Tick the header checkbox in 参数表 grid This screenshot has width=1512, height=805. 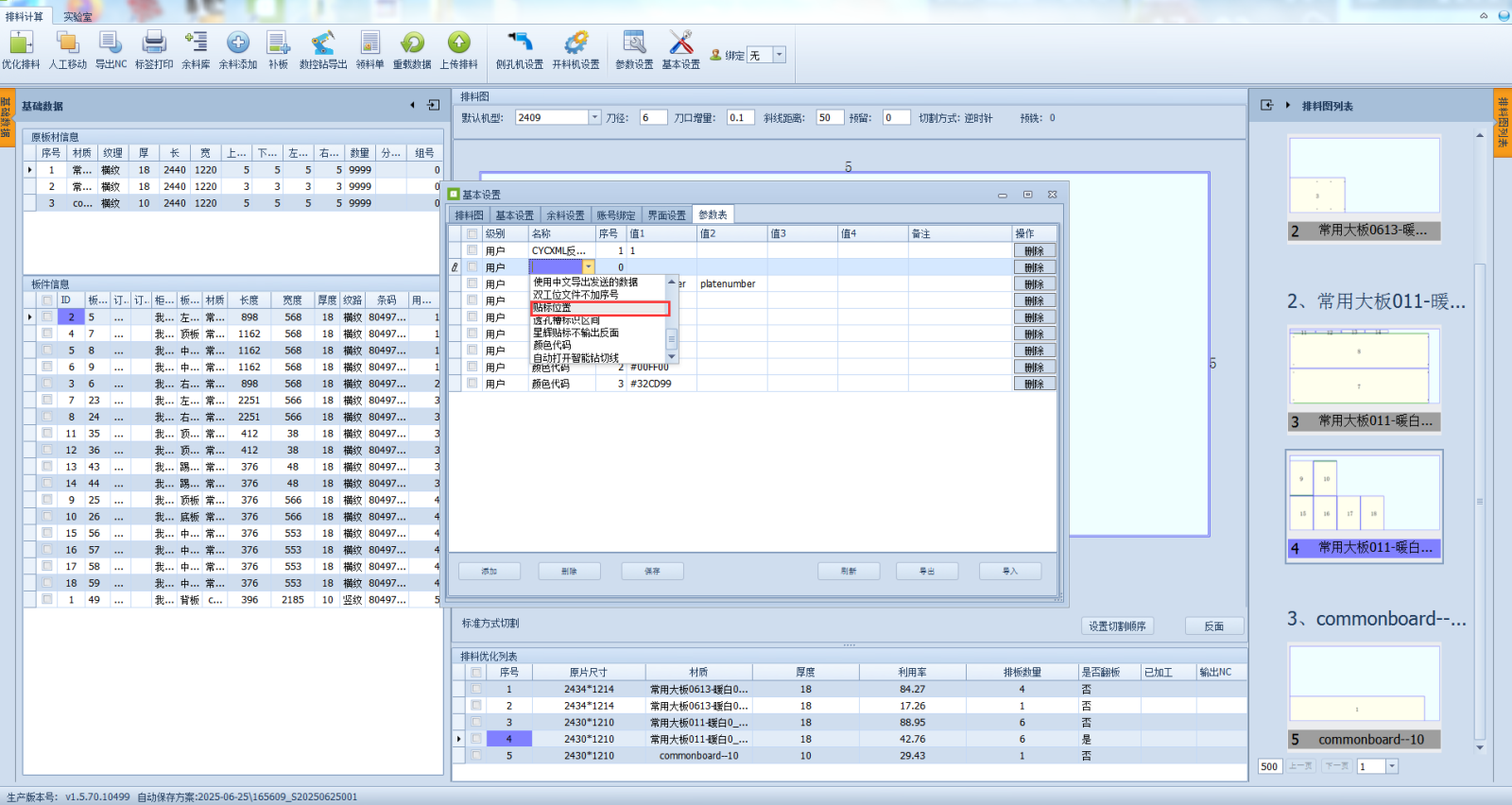472,234
